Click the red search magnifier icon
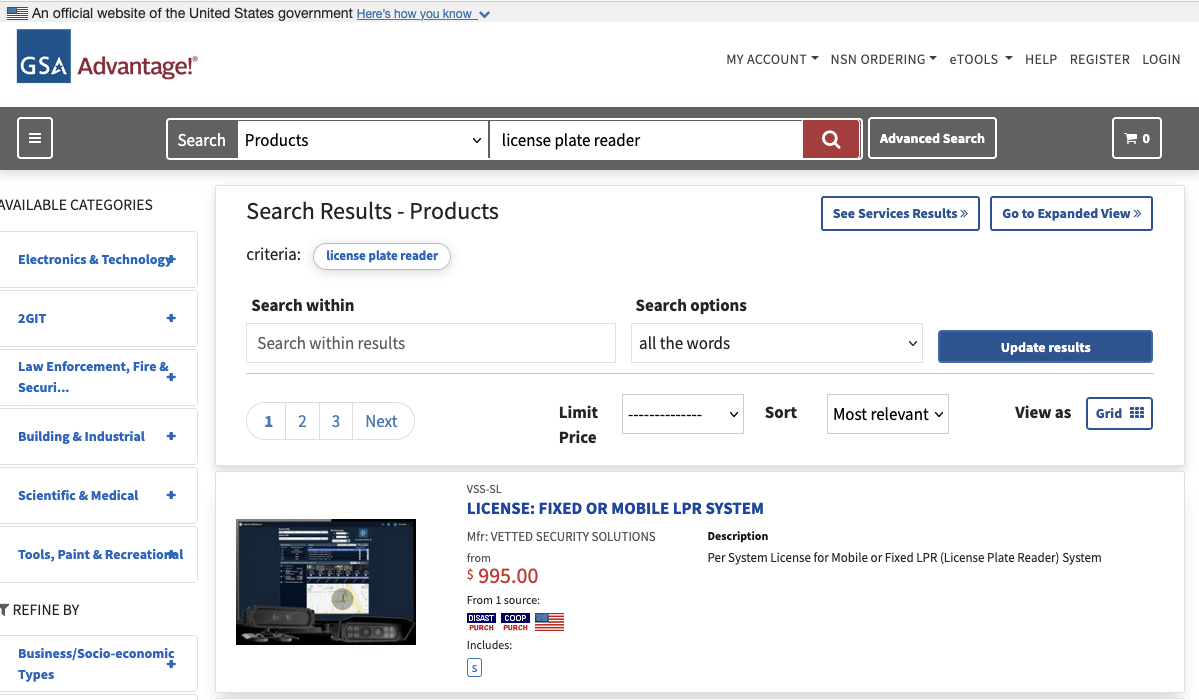The image size is (1199, 700). pos(831,139)
